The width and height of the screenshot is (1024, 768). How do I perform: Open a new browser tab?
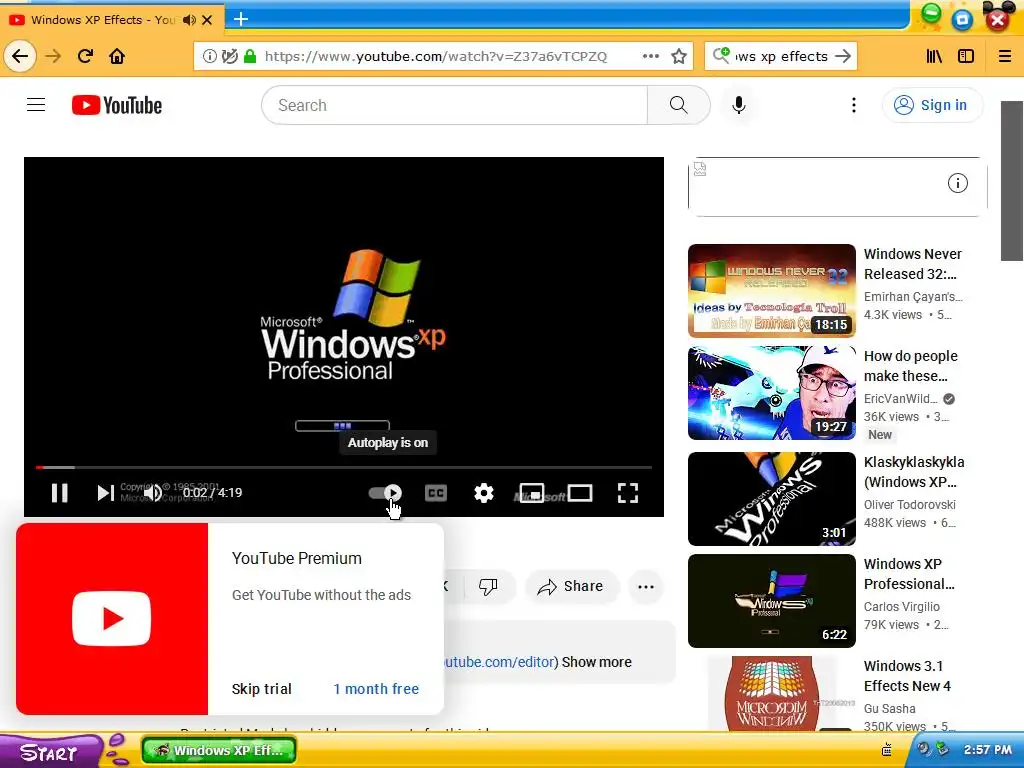coord(241,19)
